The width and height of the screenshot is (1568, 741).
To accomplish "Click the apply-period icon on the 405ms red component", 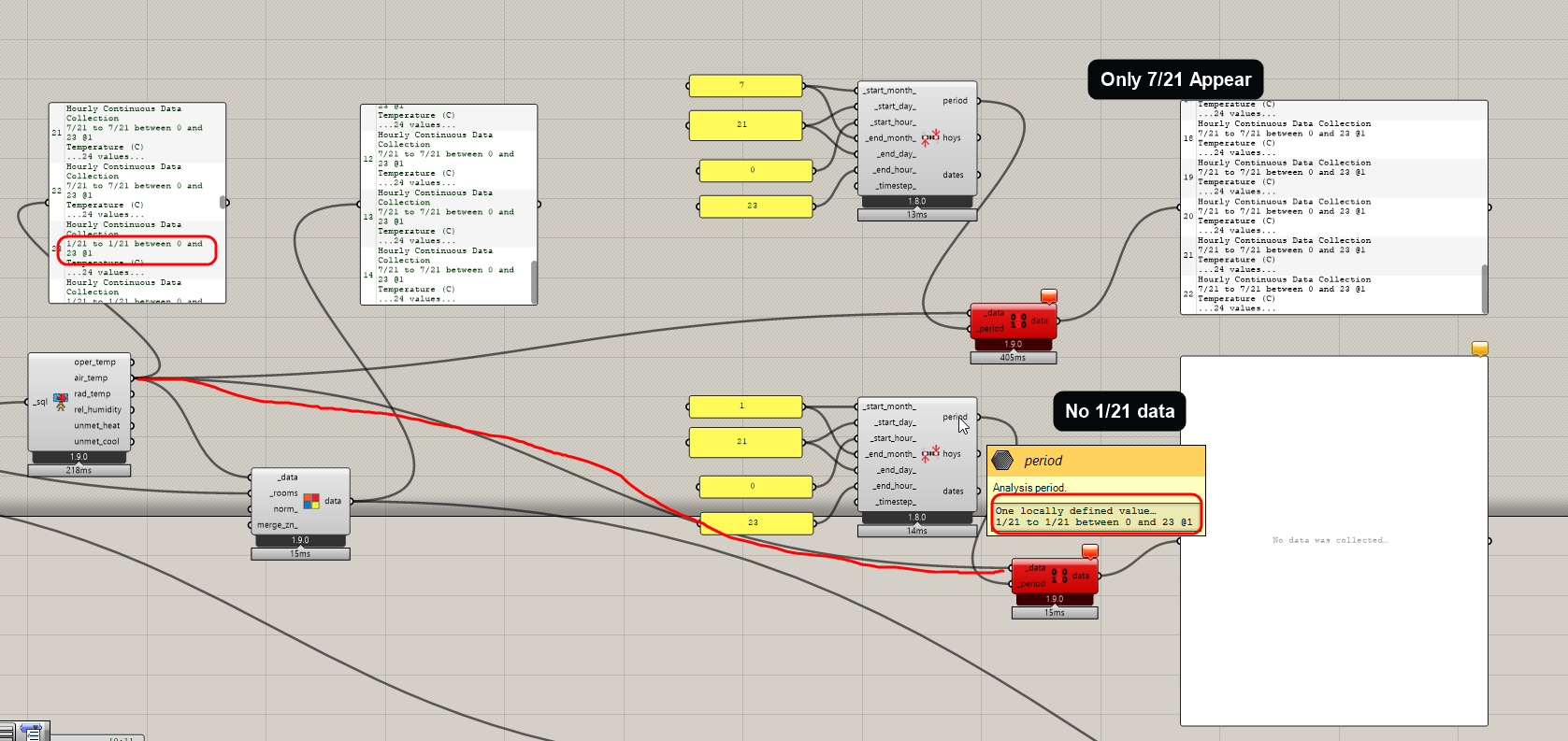I will 1018,321.
